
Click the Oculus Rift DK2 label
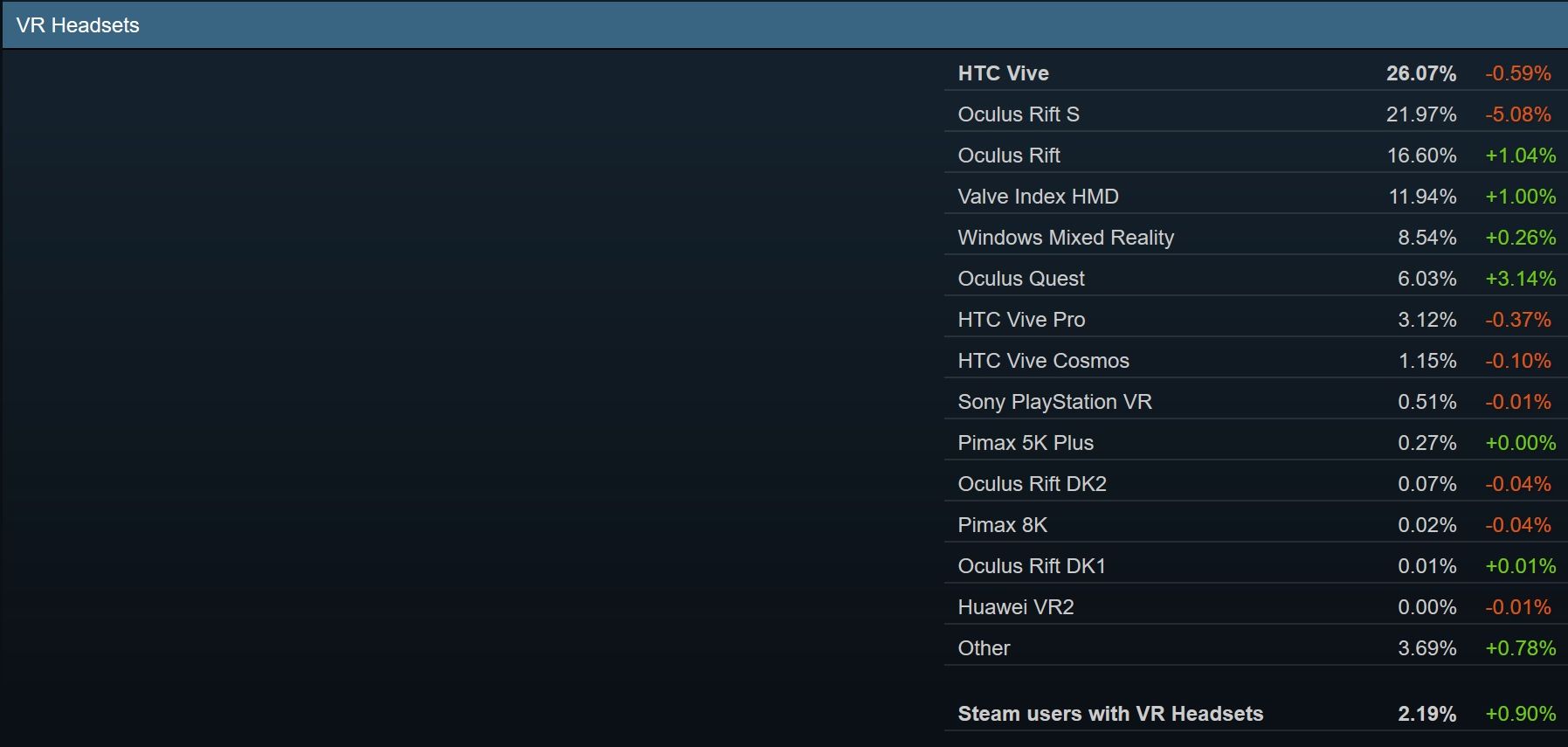pos(1032,484)
